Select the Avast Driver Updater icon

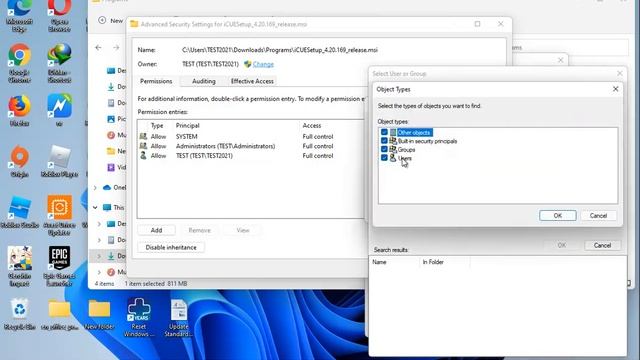(x=59, y=215)
